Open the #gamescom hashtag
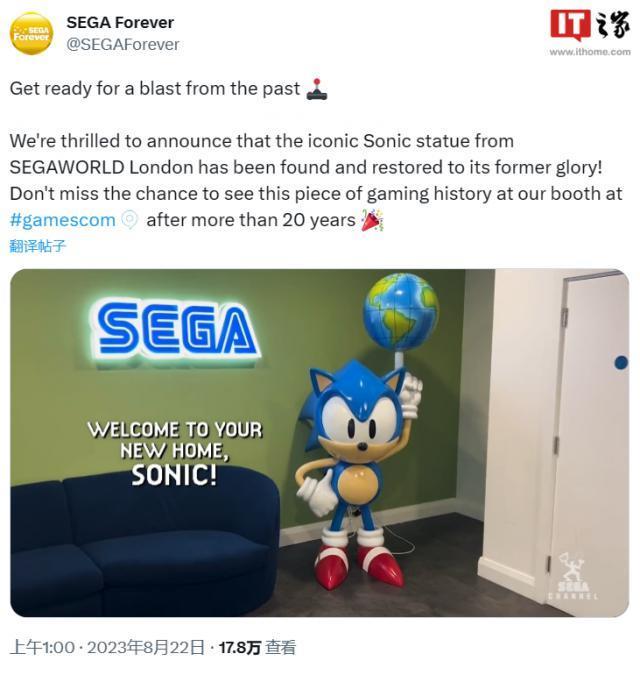 [62, 220]
